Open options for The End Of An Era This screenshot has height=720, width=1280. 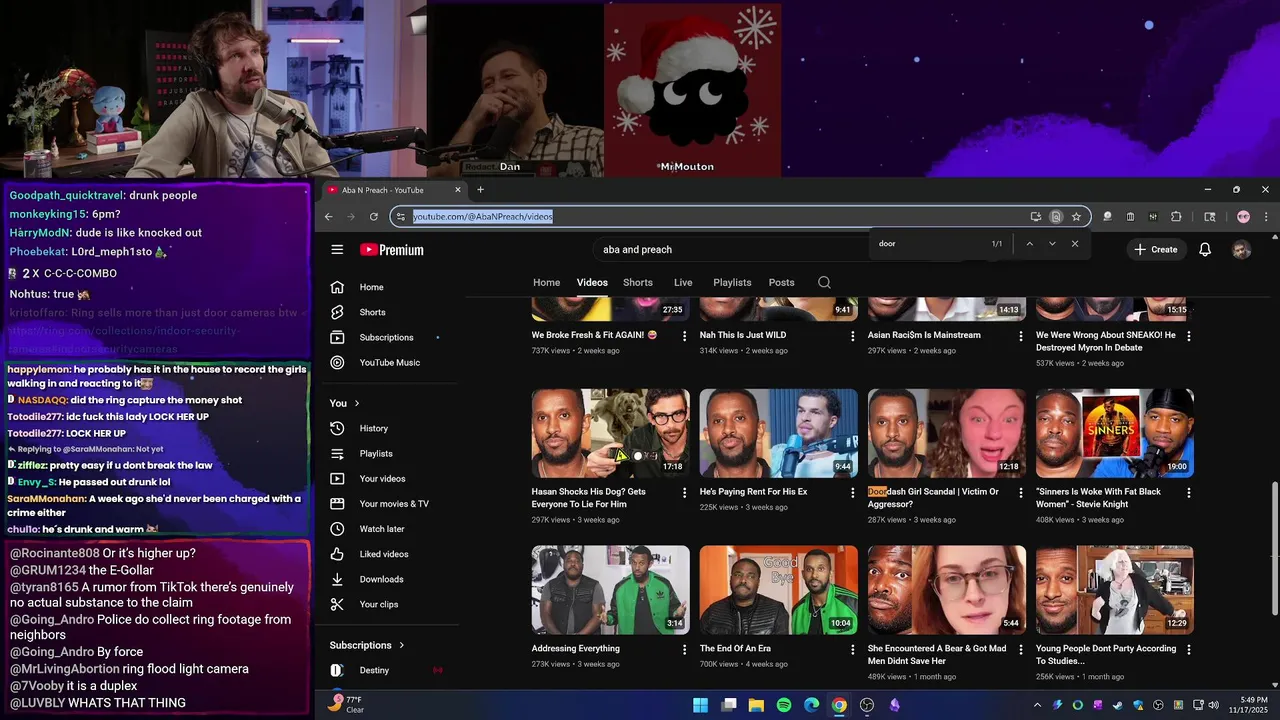pos(852,649)
